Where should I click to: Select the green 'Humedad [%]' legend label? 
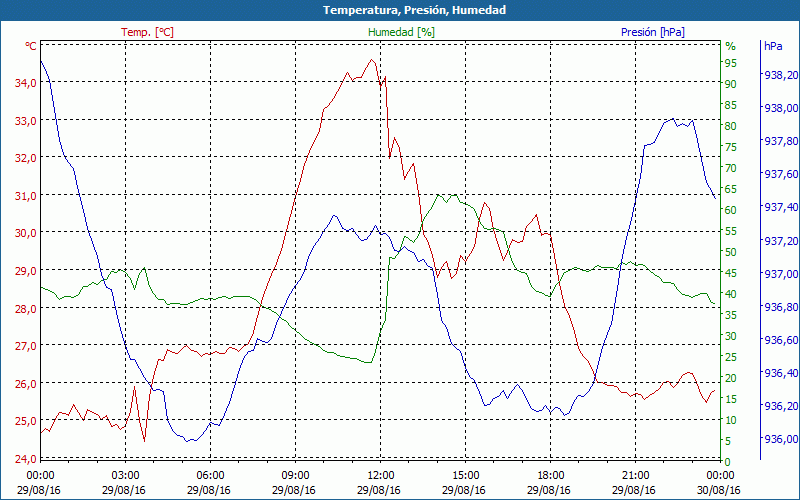[401, 32]
